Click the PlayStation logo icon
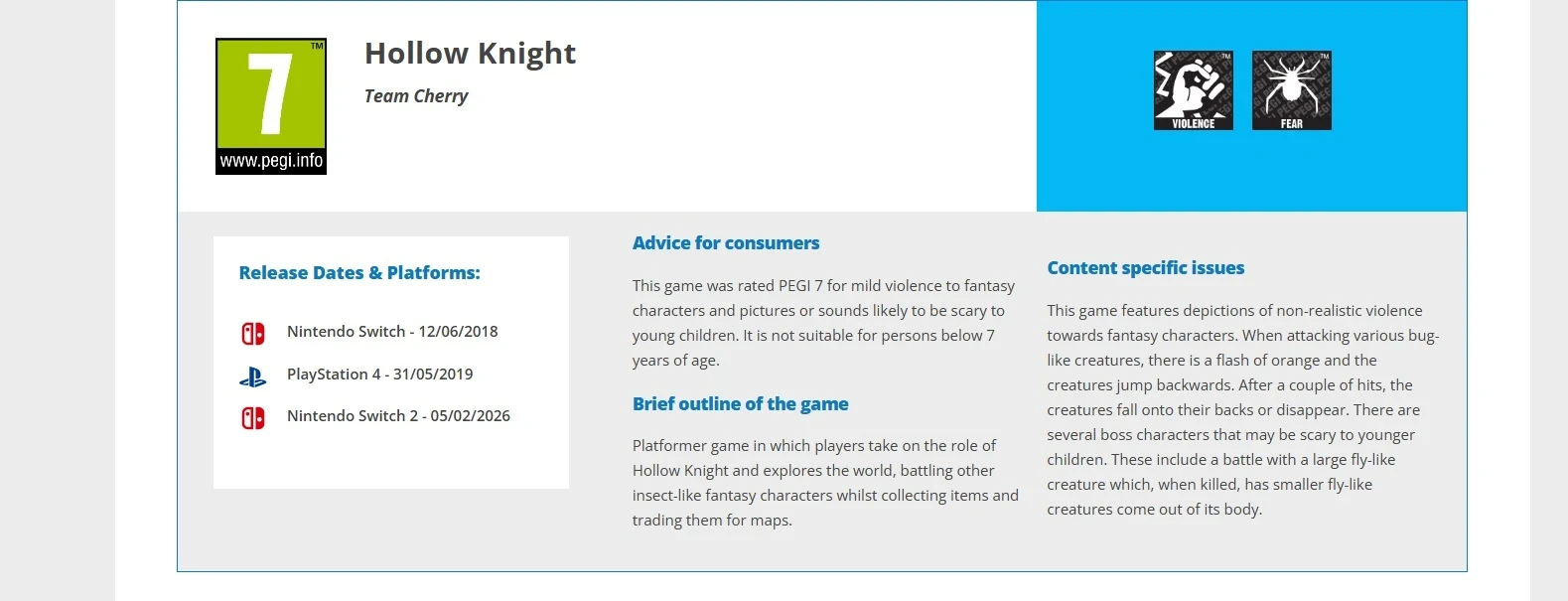The image size is (1568, 601). point(253,376)
